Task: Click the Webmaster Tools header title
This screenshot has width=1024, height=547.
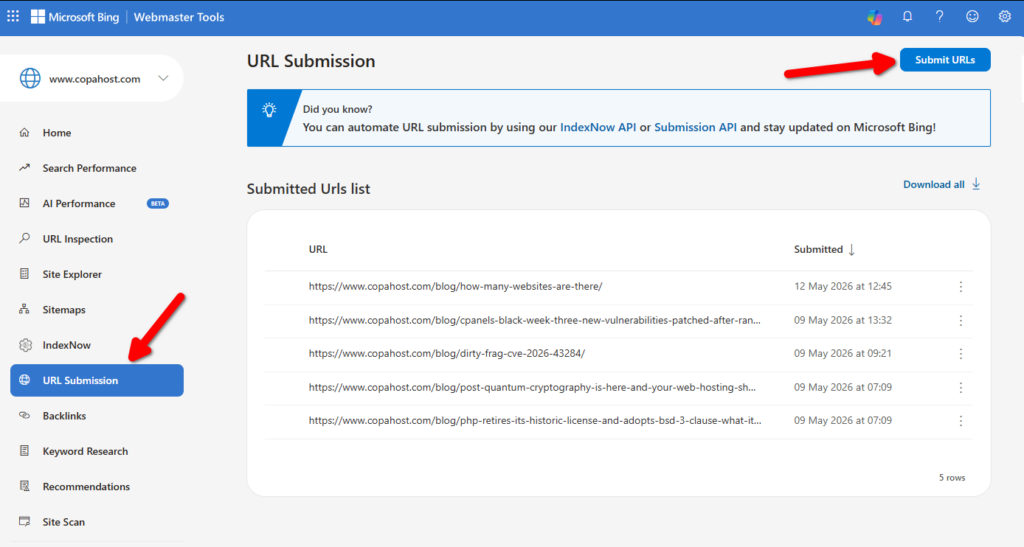Action: 179,17
